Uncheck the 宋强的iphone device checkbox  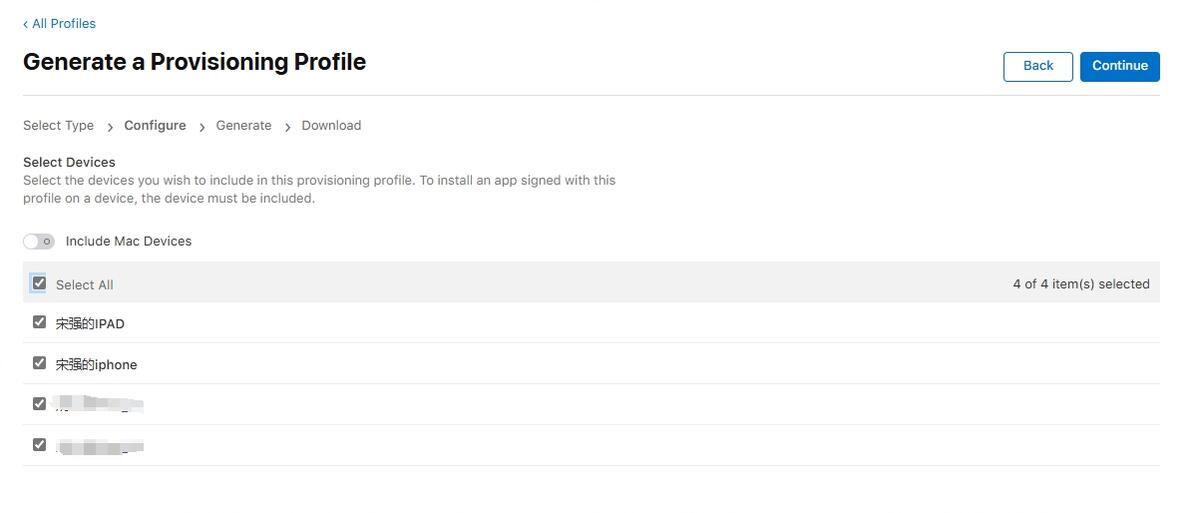coord(39,363)
